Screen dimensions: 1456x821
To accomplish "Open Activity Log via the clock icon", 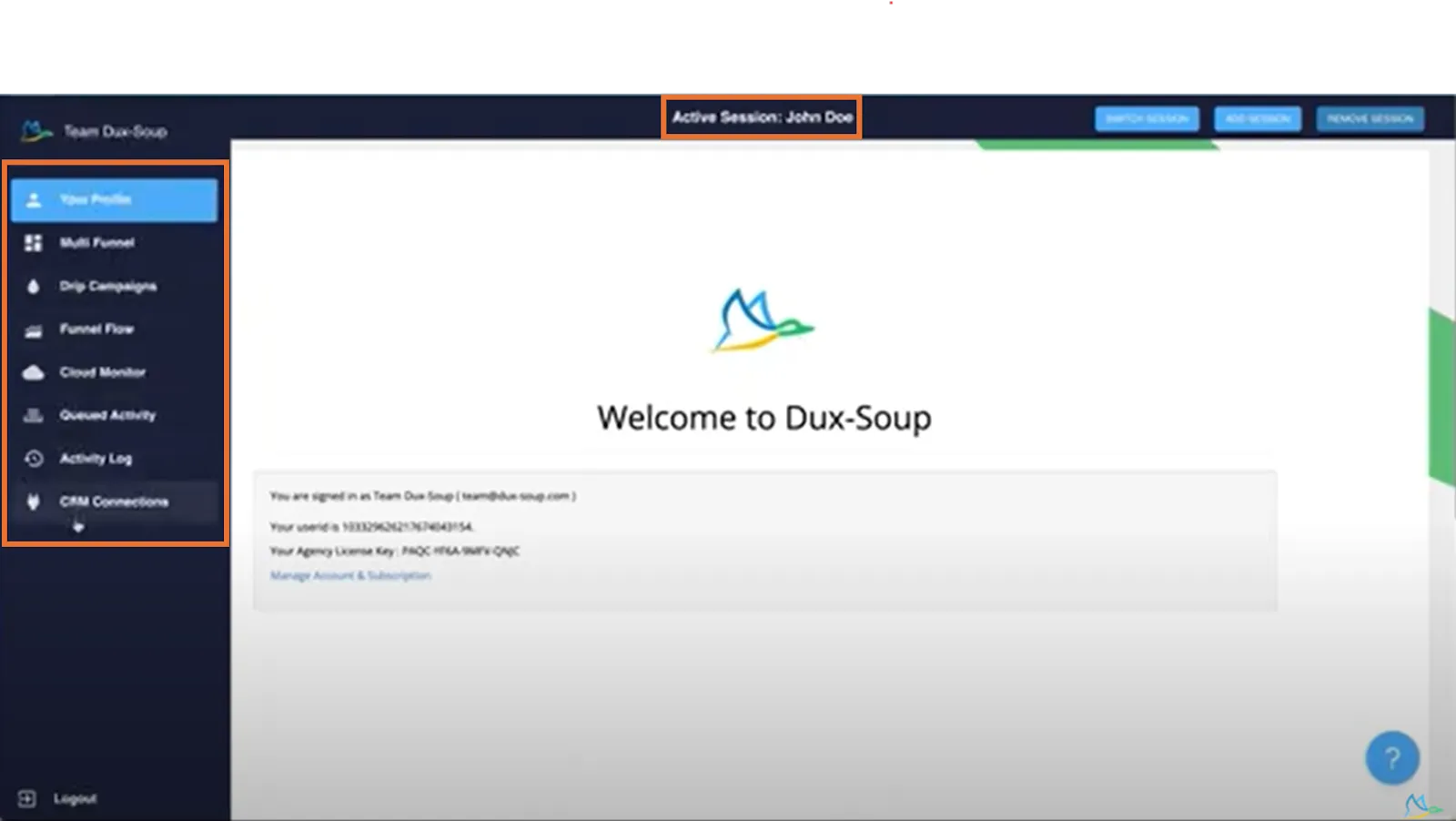I will (x=33, y=458).
